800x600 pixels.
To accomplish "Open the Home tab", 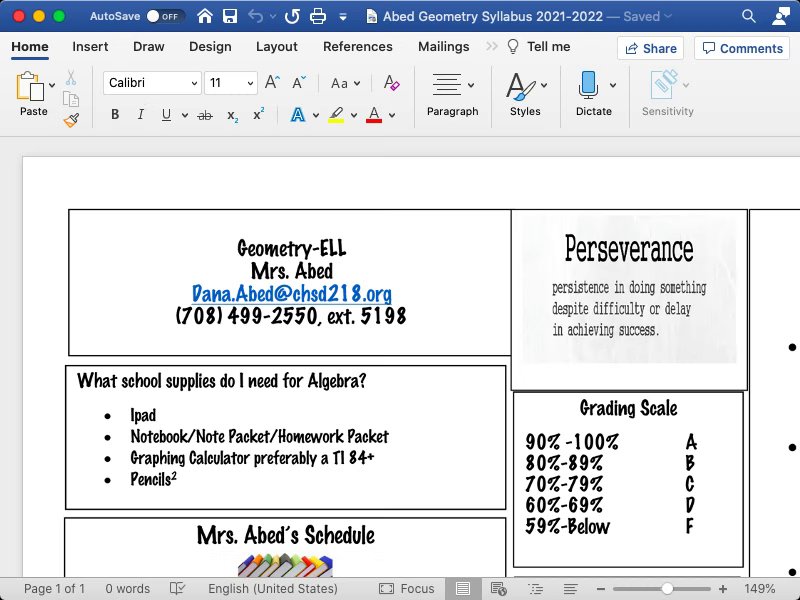I will pyautogui.click(x=30, y=46).
